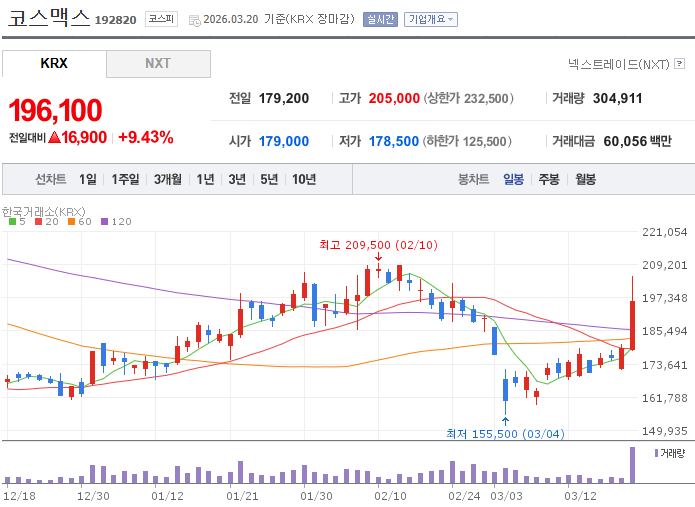Select the 5년 line chart period

pyautogui.click(x=269, y=179)
